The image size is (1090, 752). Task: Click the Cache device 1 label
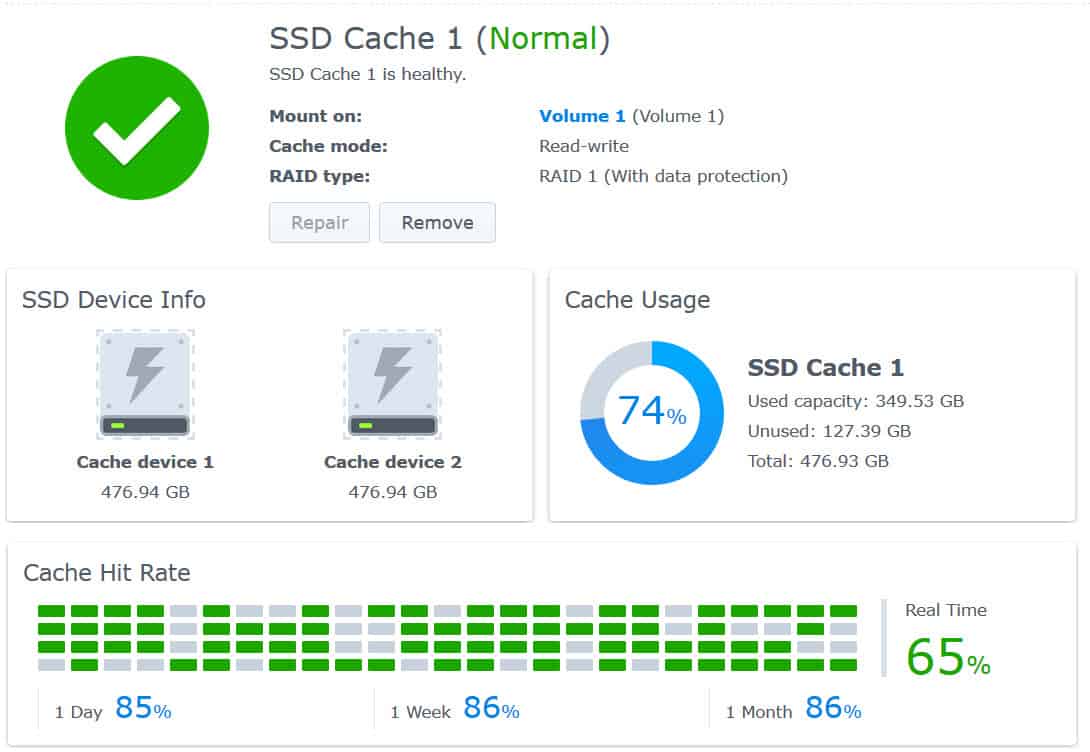click(145, 462)
